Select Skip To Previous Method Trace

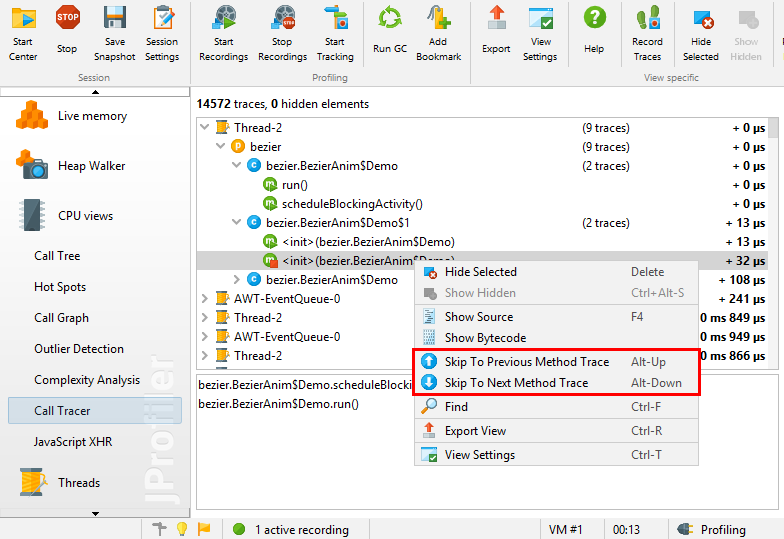tap(556, 362)
